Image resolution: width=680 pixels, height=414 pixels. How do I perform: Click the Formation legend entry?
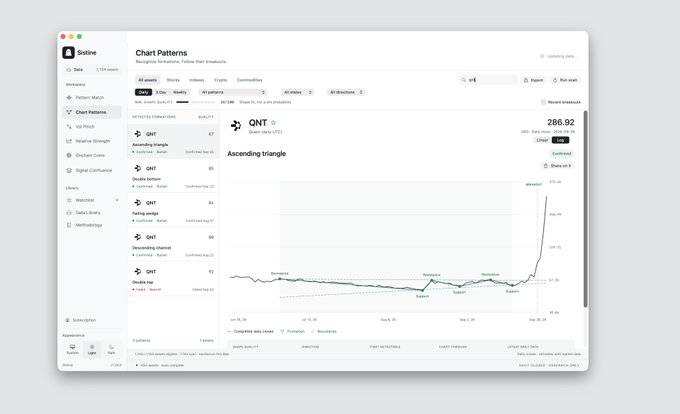[293, 331]
